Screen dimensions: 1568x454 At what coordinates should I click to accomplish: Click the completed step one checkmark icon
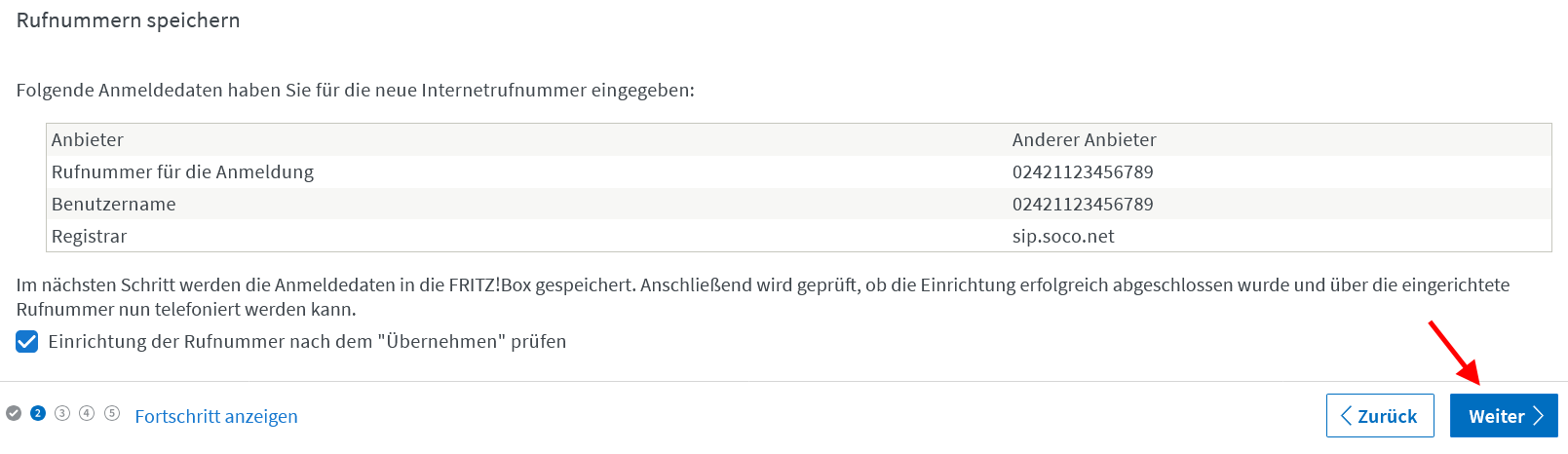click(x=14, y=413)
